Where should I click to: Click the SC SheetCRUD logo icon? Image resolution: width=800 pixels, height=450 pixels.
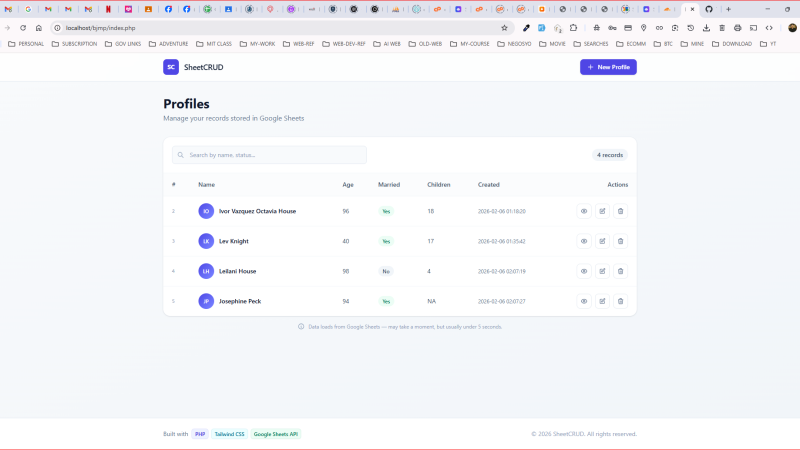(171, 67)
